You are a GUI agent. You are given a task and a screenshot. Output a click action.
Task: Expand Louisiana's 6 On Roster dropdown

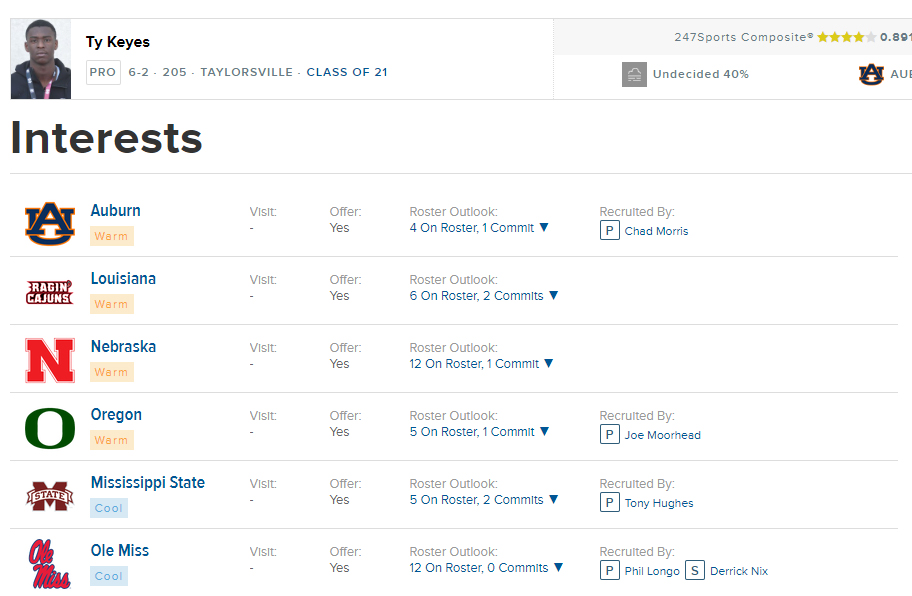[484, 296]
